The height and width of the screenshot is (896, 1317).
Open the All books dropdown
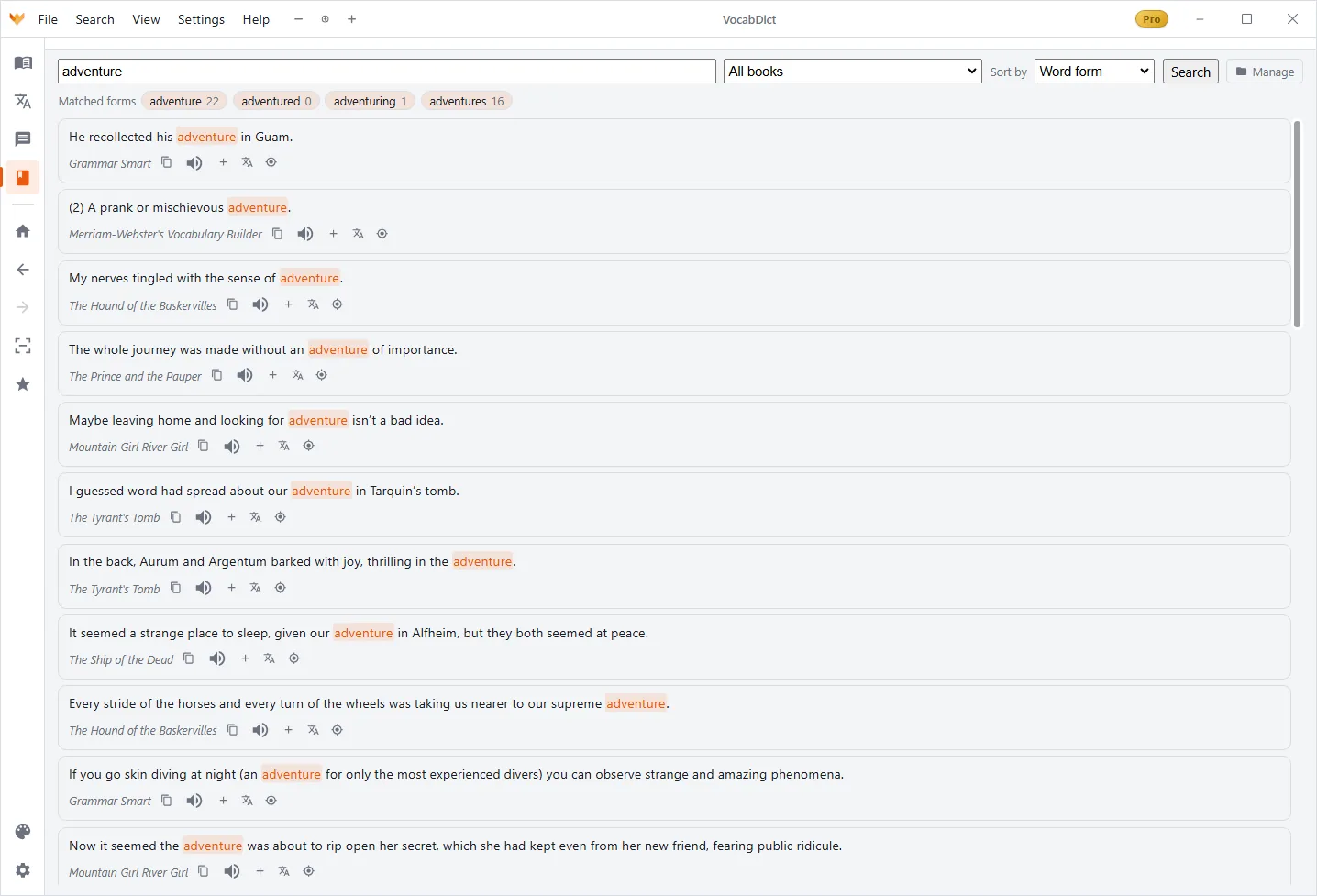[x=853, y=72]
